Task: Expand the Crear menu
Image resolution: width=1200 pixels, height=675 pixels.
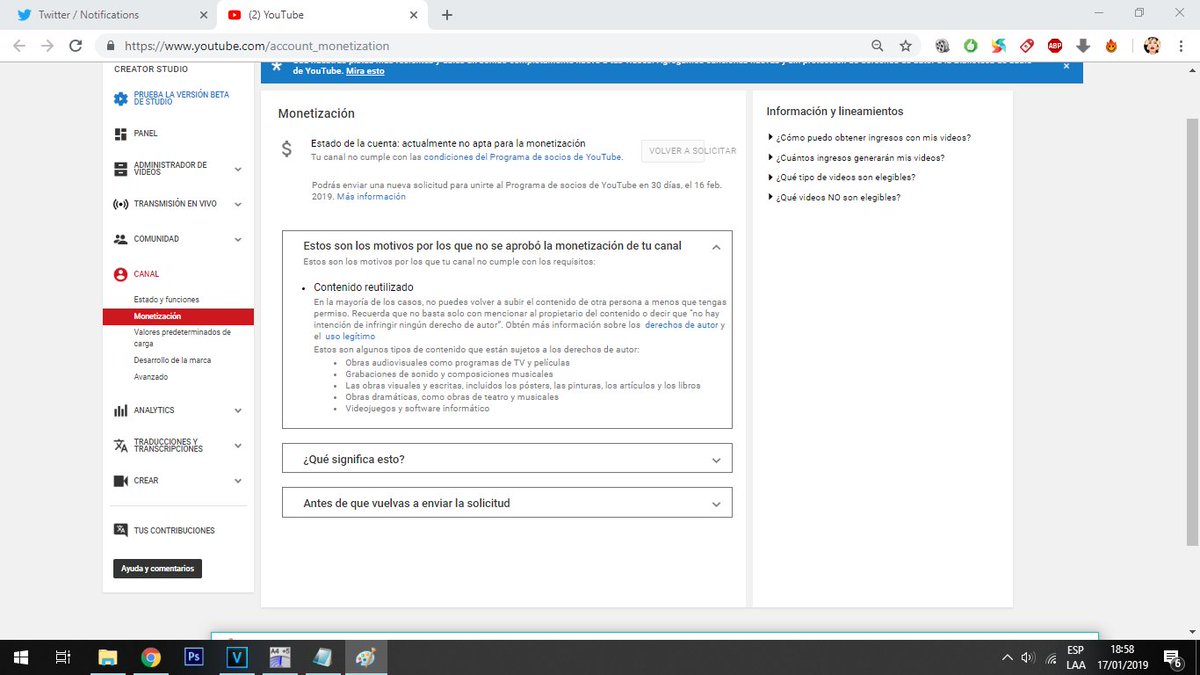Action: pyautogui.click(x=238, y=480)
